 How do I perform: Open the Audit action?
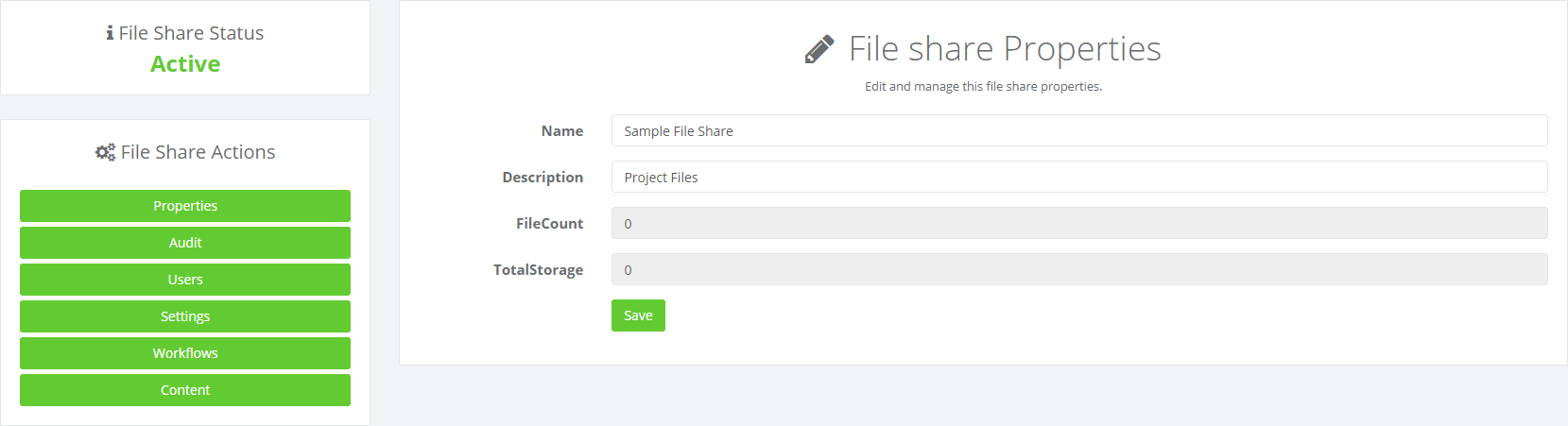tap(185, 243)
